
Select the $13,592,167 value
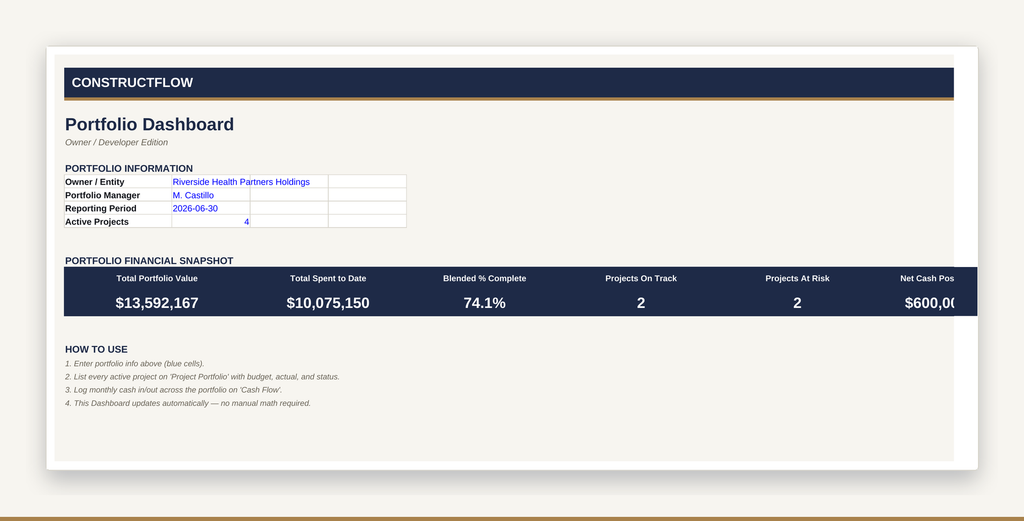[x=157, y=303]
